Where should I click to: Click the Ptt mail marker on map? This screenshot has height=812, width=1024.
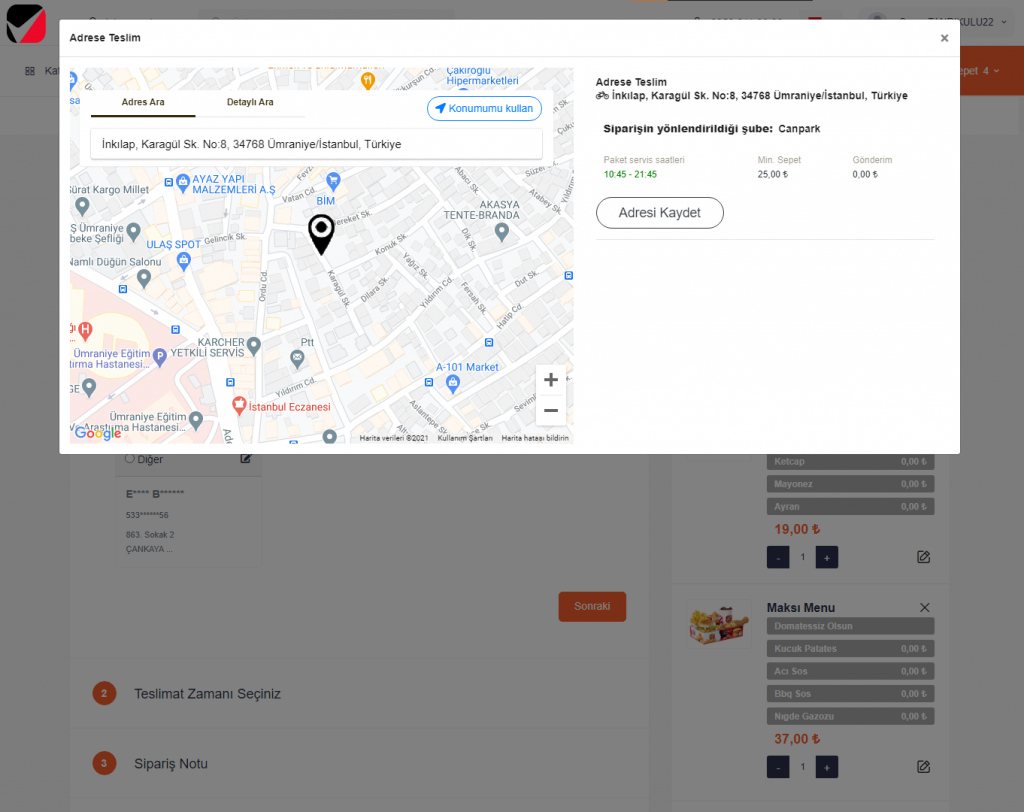tap(298, 357)
